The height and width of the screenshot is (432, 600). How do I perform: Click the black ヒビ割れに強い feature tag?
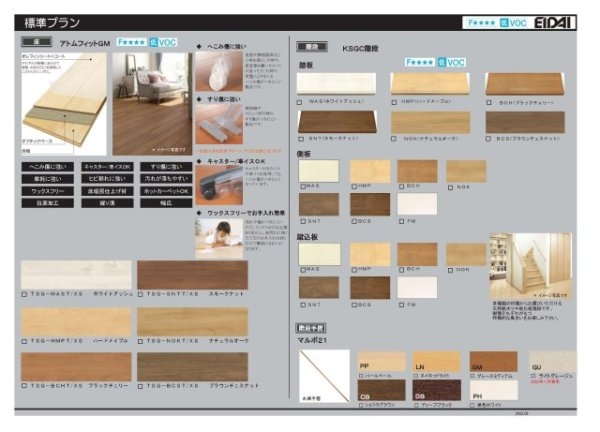point(107,179)
